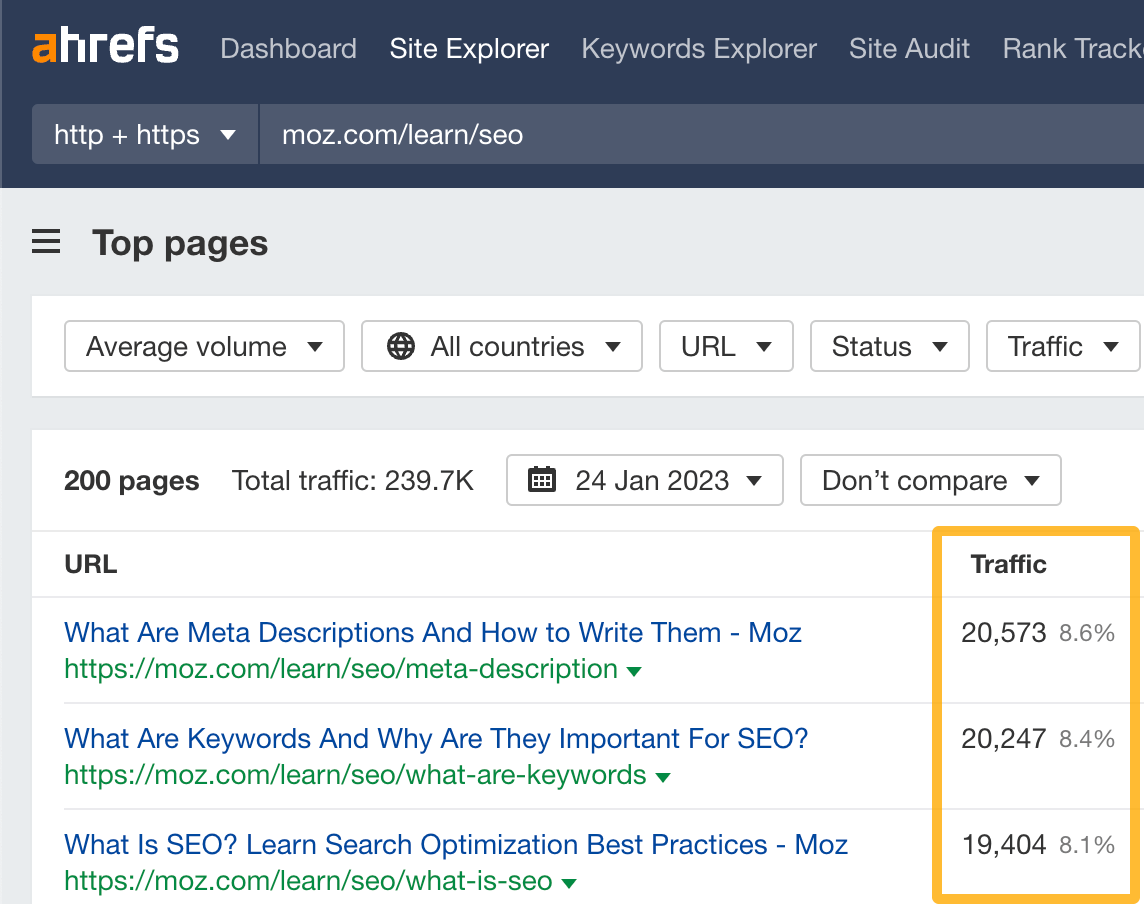Open the Don't compare dropdown
This screenshot has width=1144, height=906.
[930, 480]
